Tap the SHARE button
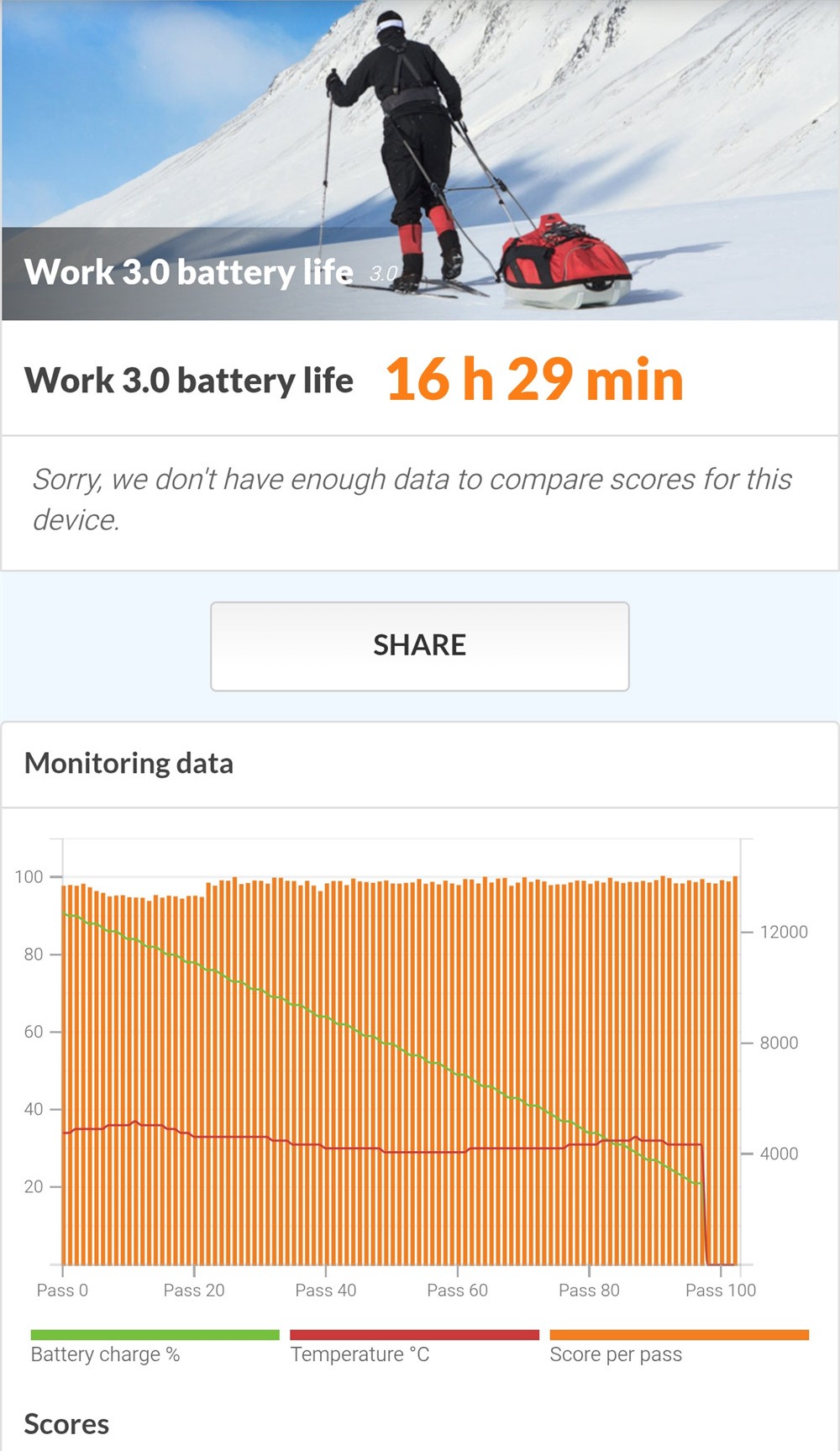 point(419,645)
